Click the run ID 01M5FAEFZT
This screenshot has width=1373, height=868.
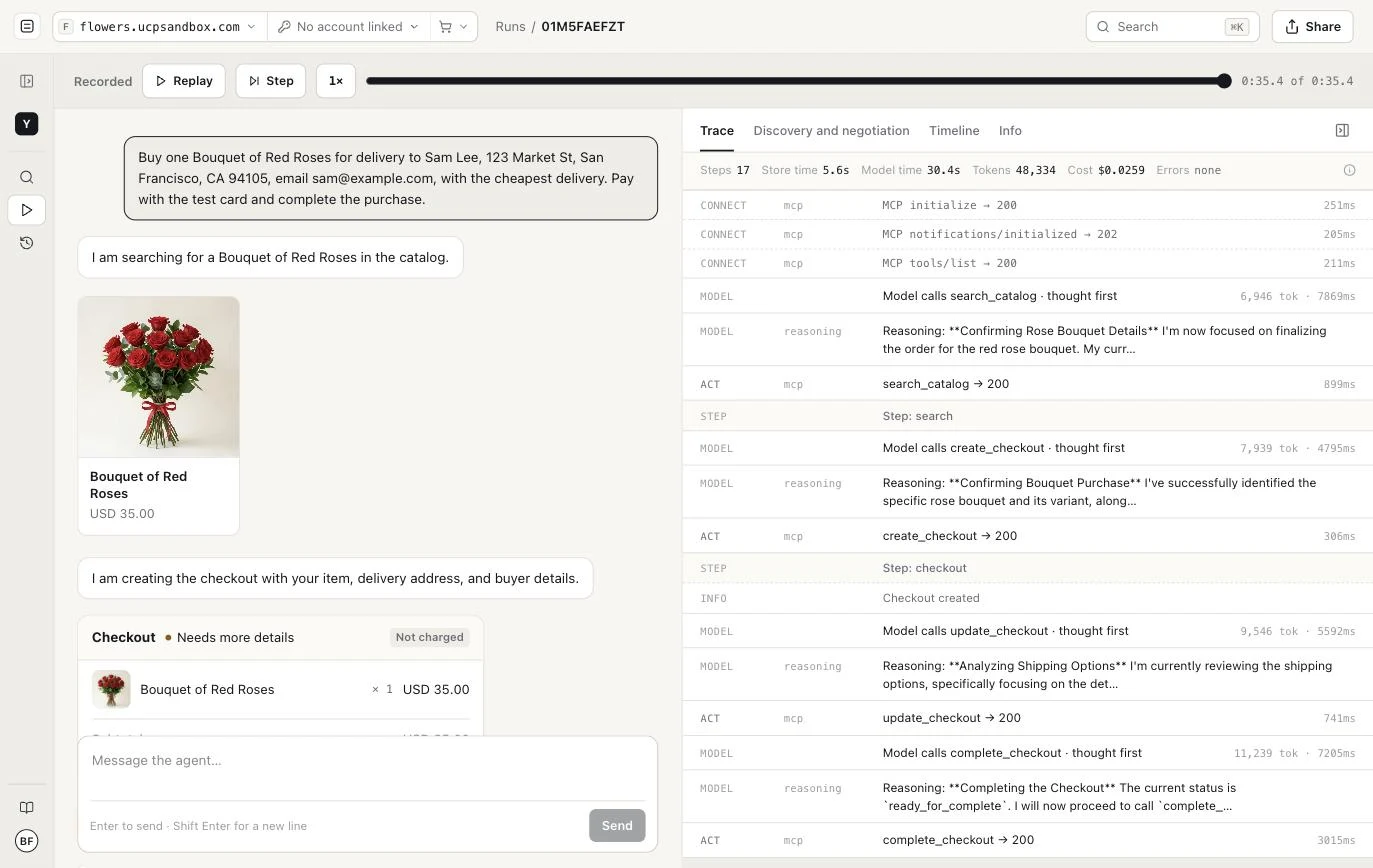point(583,27)
